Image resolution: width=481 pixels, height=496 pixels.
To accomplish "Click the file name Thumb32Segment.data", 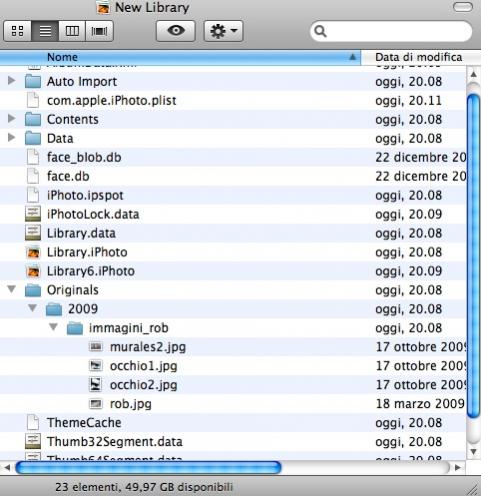I will pos(115,442).
